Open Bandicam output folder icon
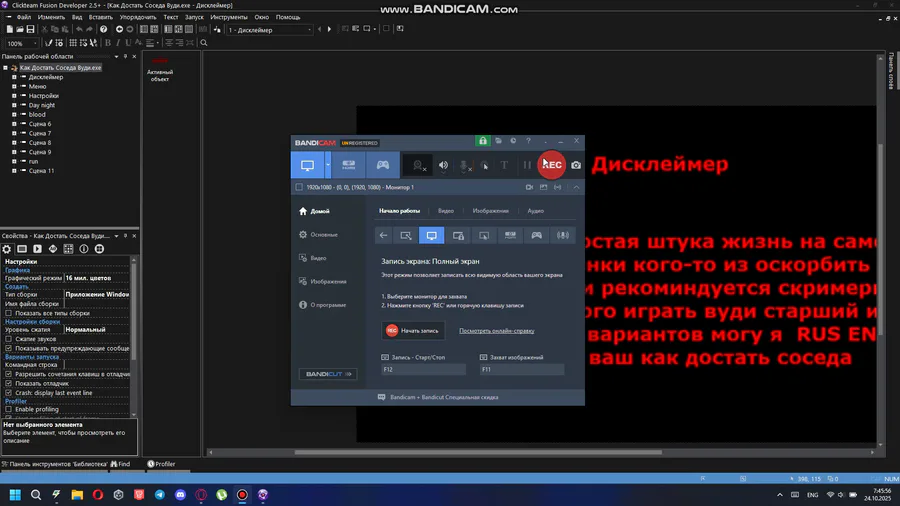 tap(498, 141)
